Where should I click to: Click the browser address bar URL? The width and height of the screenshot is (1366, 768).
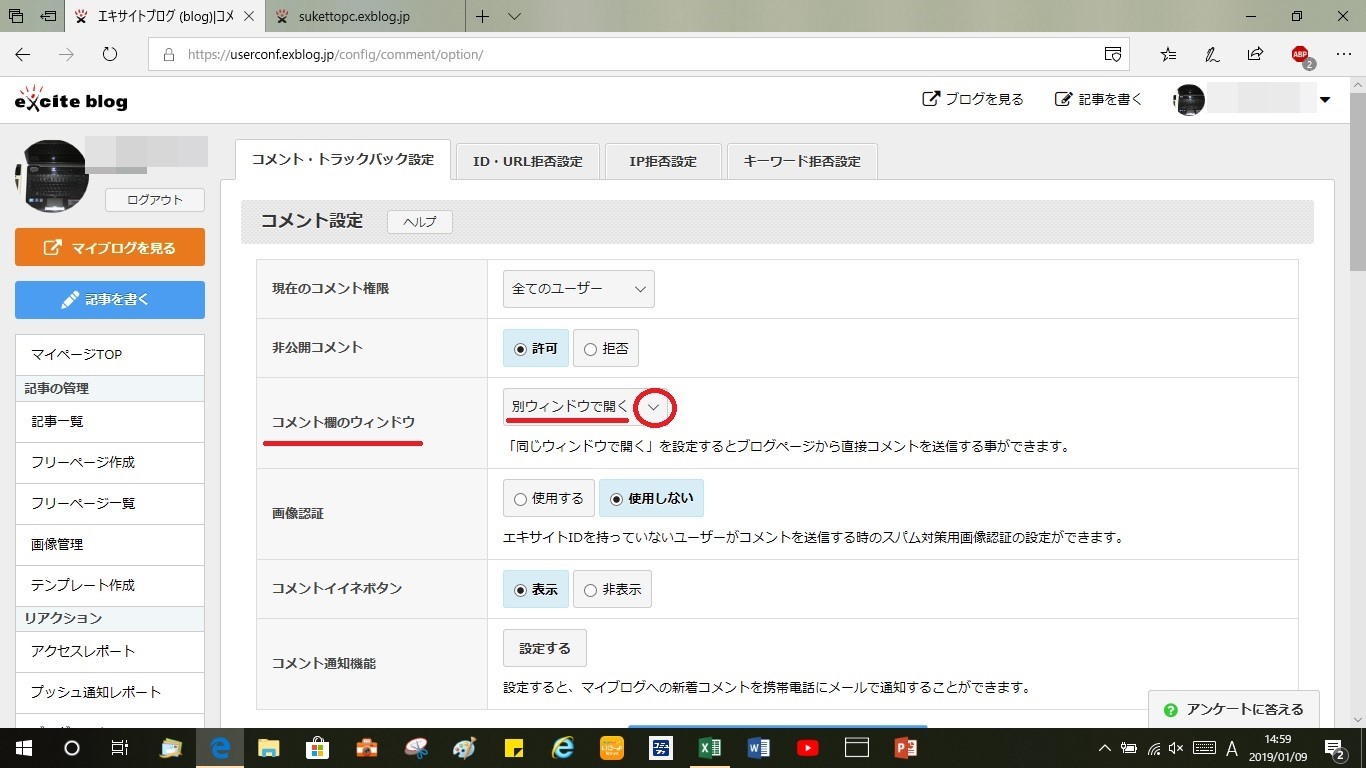click(336, 54)
